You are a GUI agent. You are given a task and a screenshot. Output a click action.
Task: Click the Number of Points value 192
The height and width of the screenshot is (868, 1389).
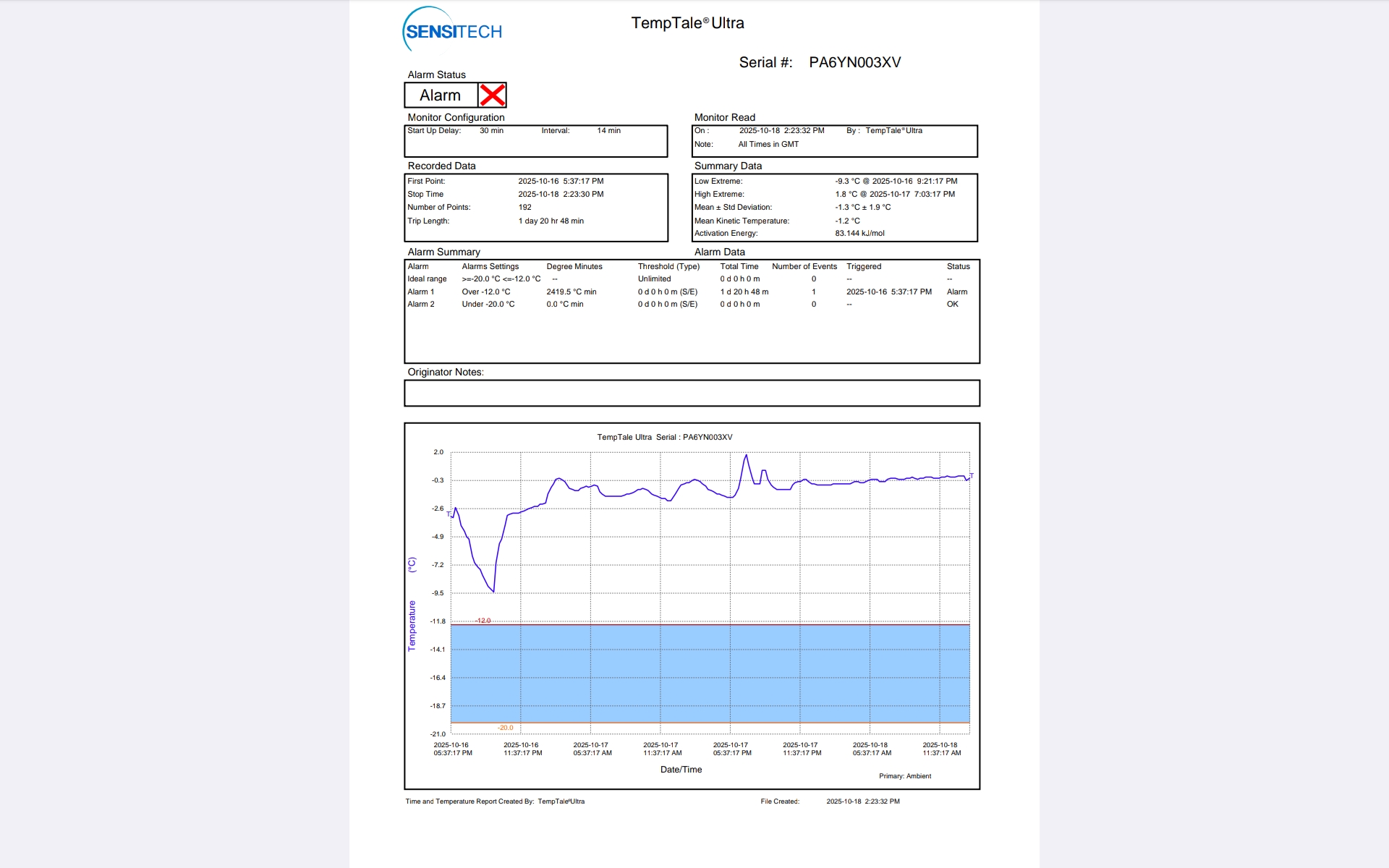click(x=524, y=208)
